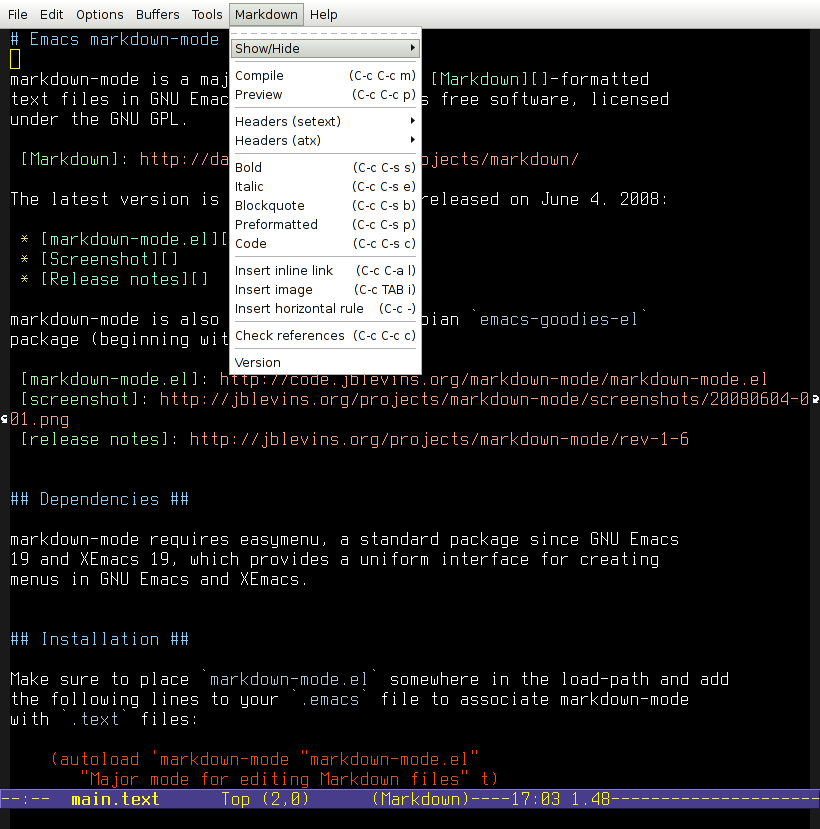
Task: Click the '[Markdown][]-formatted' reference text
Action: tap(540, 79)
